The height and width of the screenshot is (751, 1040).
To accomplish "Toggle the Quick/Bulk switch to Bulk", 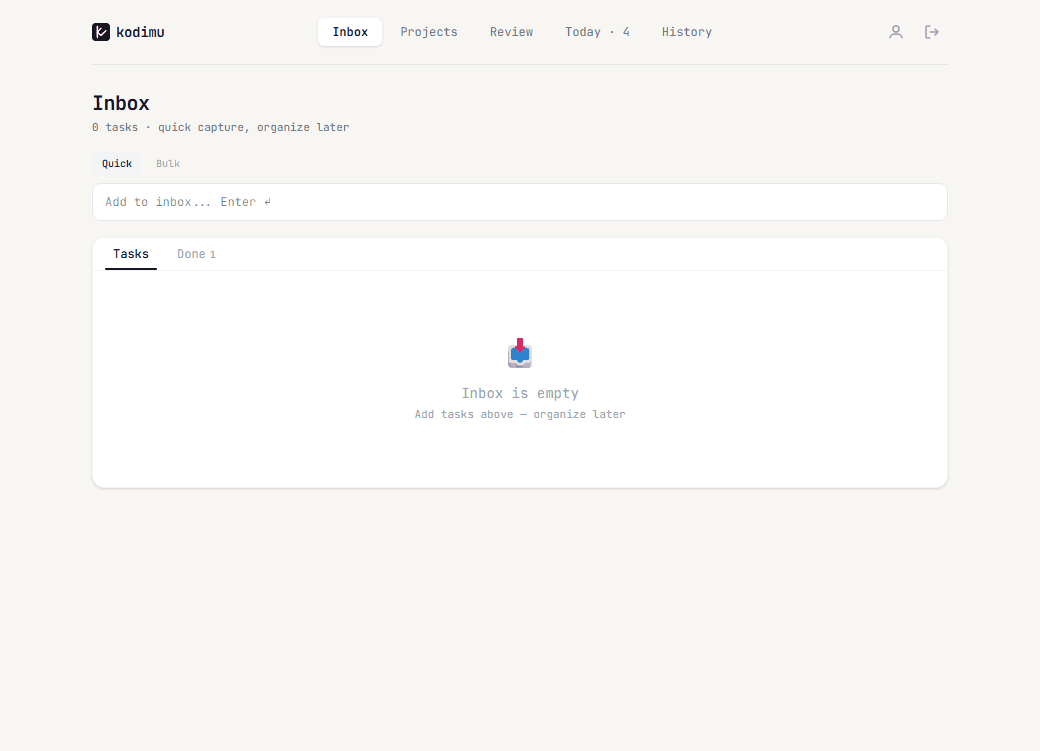I will [x=167, y=163].
